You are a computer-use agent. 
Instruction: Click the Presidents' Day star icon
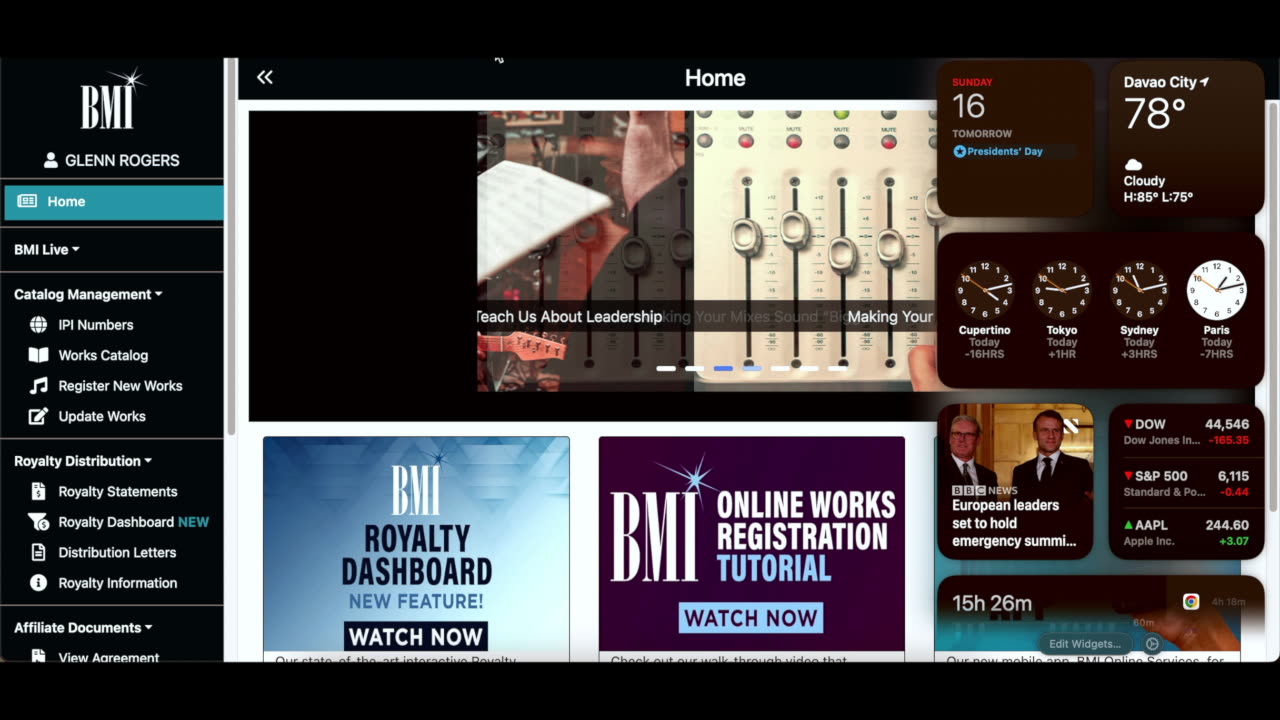pos(960,151)
